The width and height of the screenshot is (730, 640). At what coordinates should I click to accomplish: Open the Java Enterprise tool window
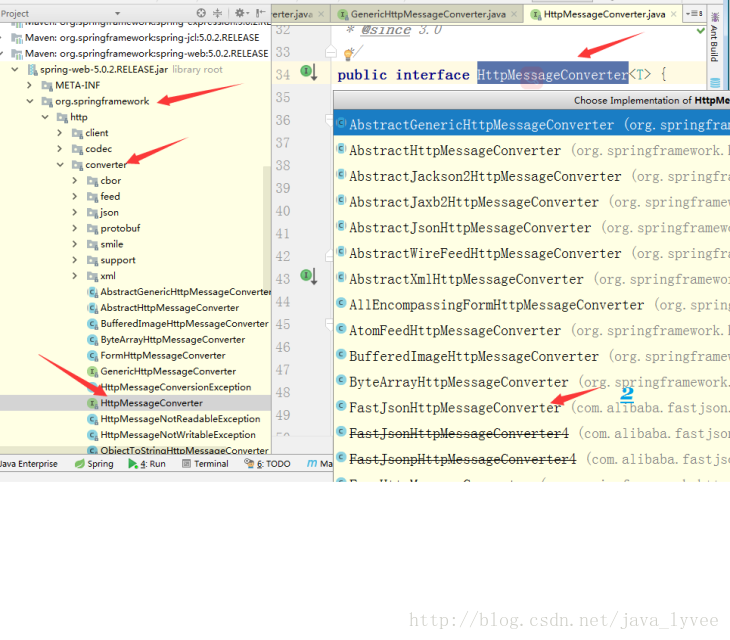29,464
